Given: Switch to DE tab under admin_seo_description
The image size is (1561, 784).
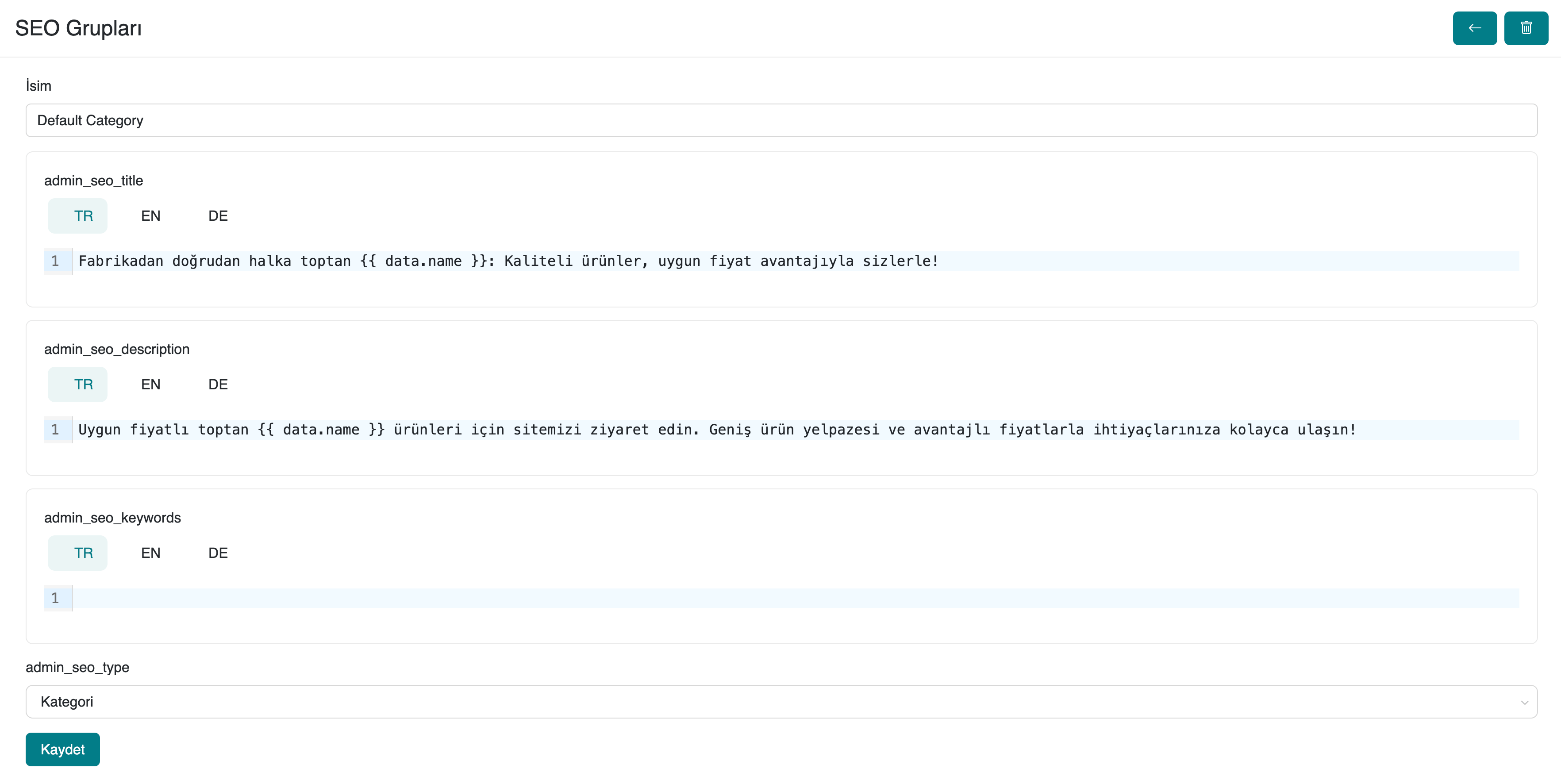Looking at the screenshot, I should pyautogui.click(x=218, y=384).
